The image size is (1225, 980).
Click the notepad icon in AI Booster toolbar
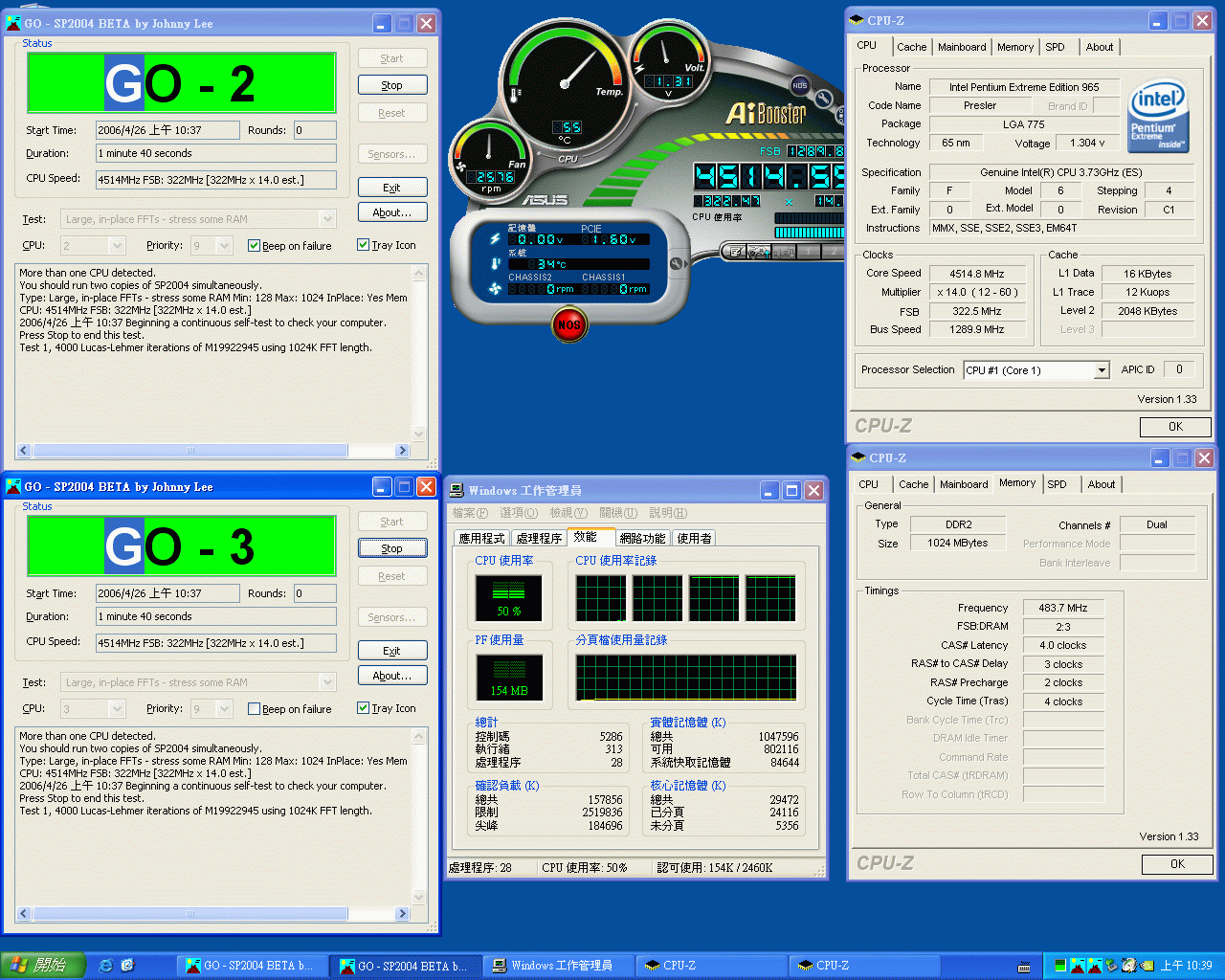point(735,252)
